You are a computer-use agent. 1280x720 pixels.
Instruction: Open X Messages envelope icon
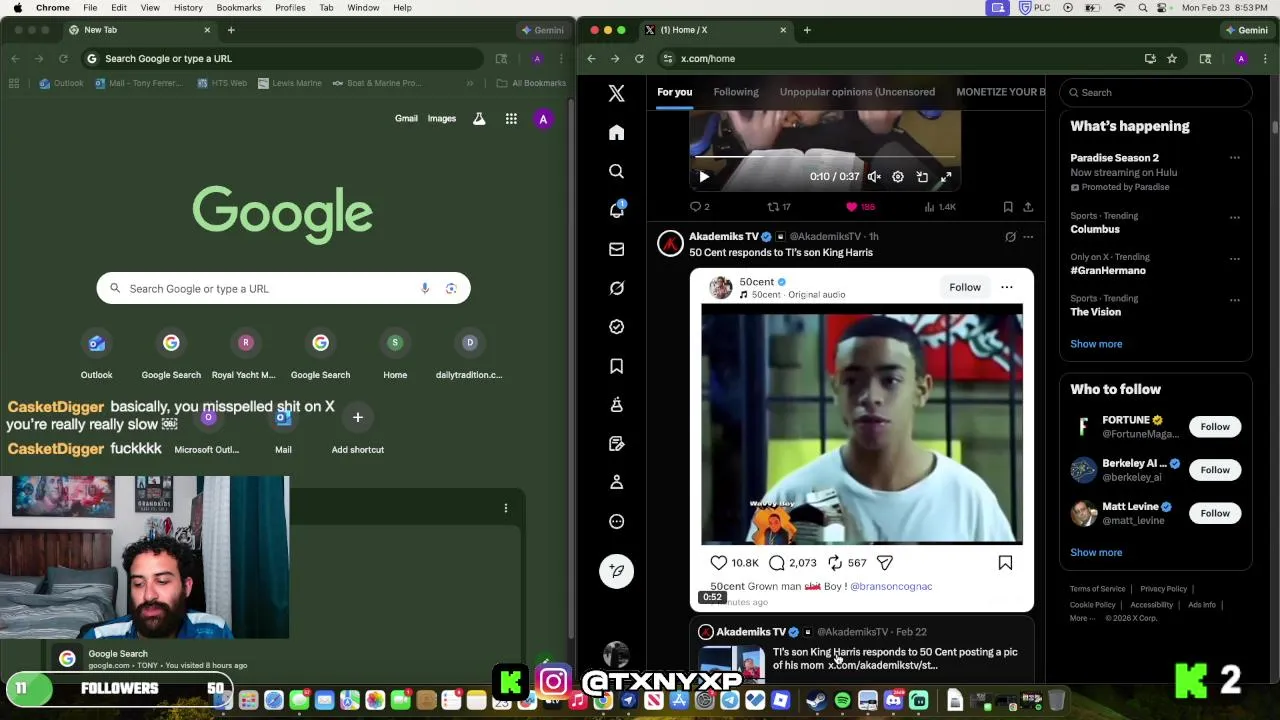point(616,249)
